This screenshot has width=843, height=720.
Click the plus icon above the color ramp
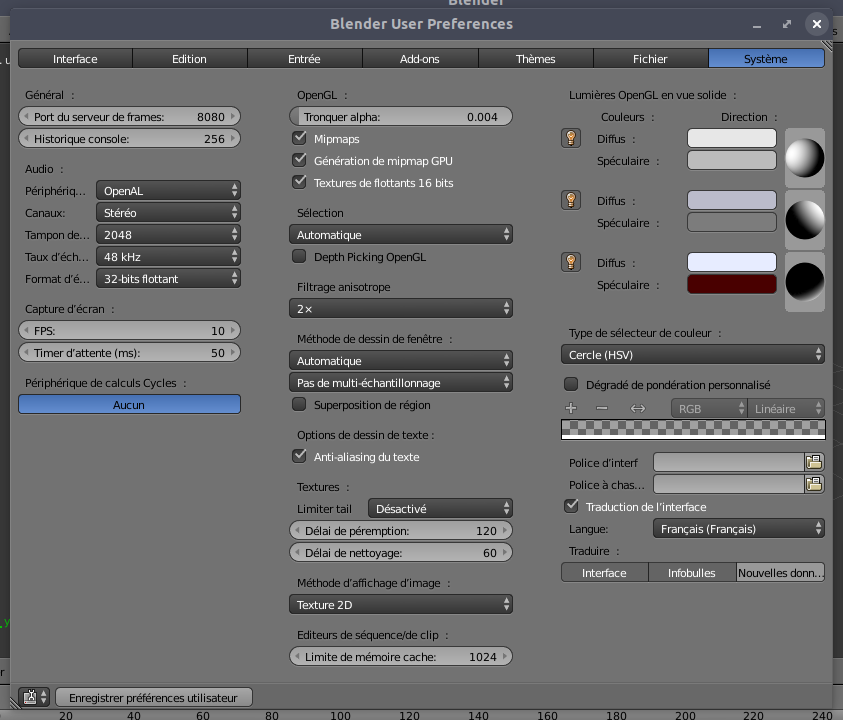[x=571, y=408]
